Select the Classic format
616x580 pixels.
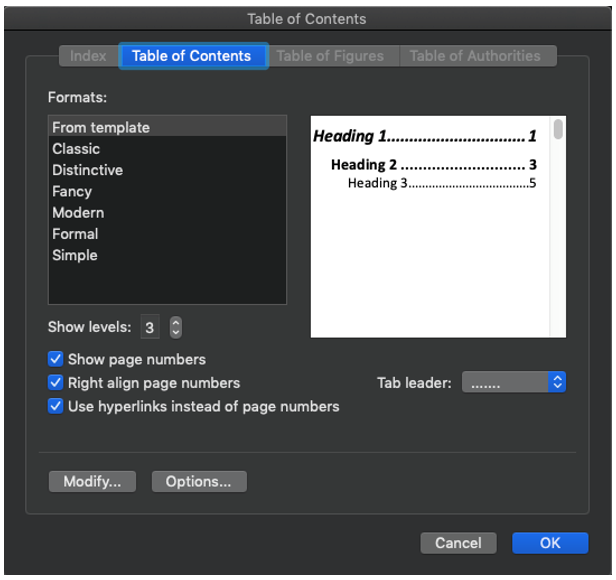point(76,149)
